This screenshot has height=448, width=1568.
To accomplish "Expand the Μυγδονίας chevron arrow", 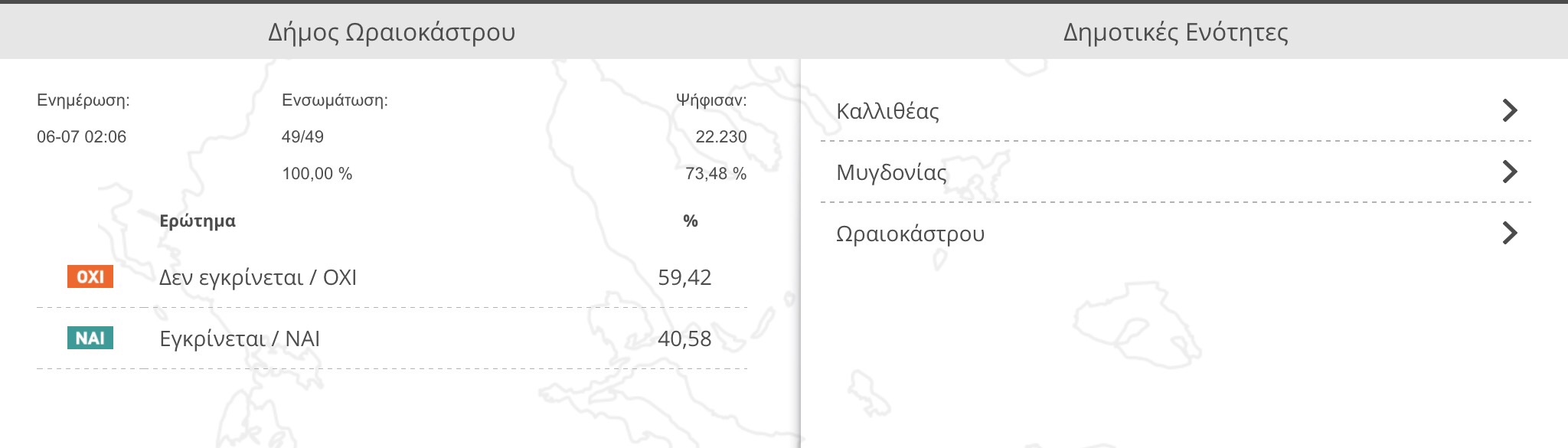I will (1510, 172).
